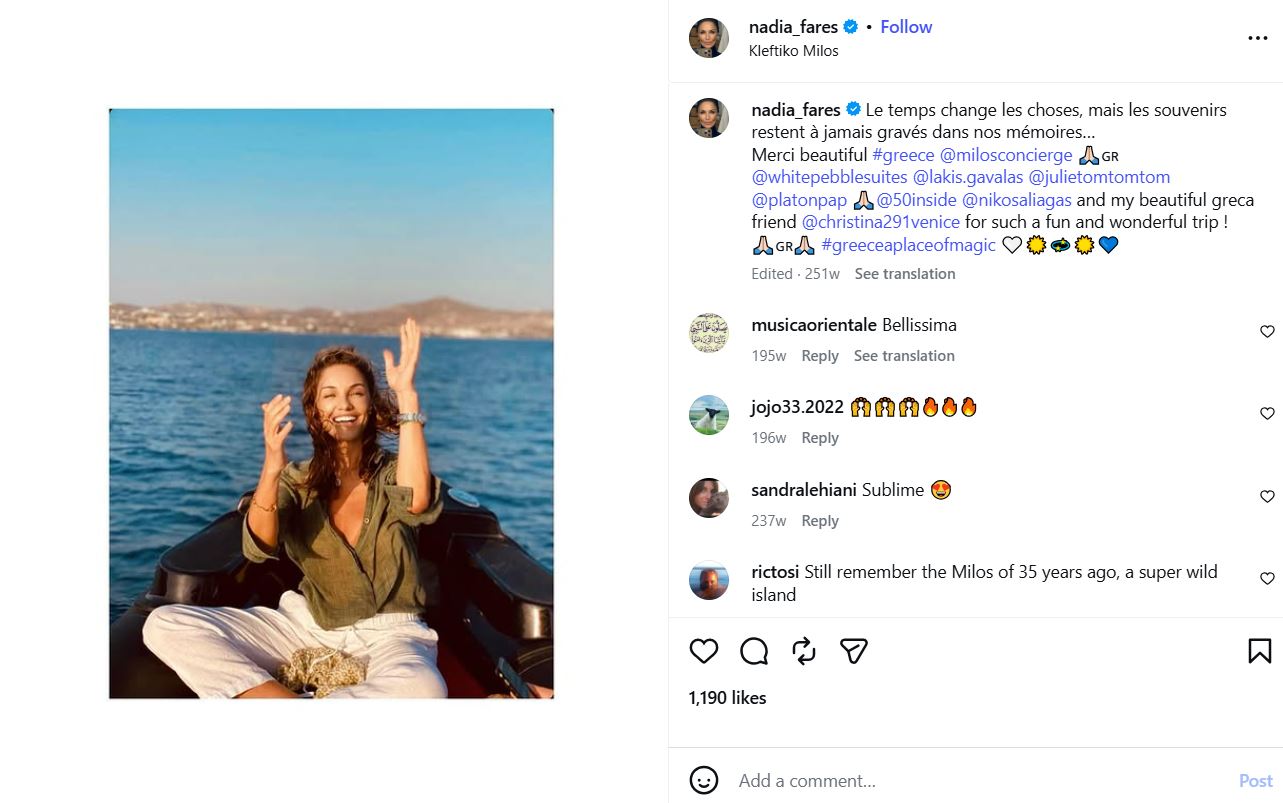The width and height of the screenshot is (1283, 803).
Task: Follow nadia_fares
Action: (x=905, y=27)
